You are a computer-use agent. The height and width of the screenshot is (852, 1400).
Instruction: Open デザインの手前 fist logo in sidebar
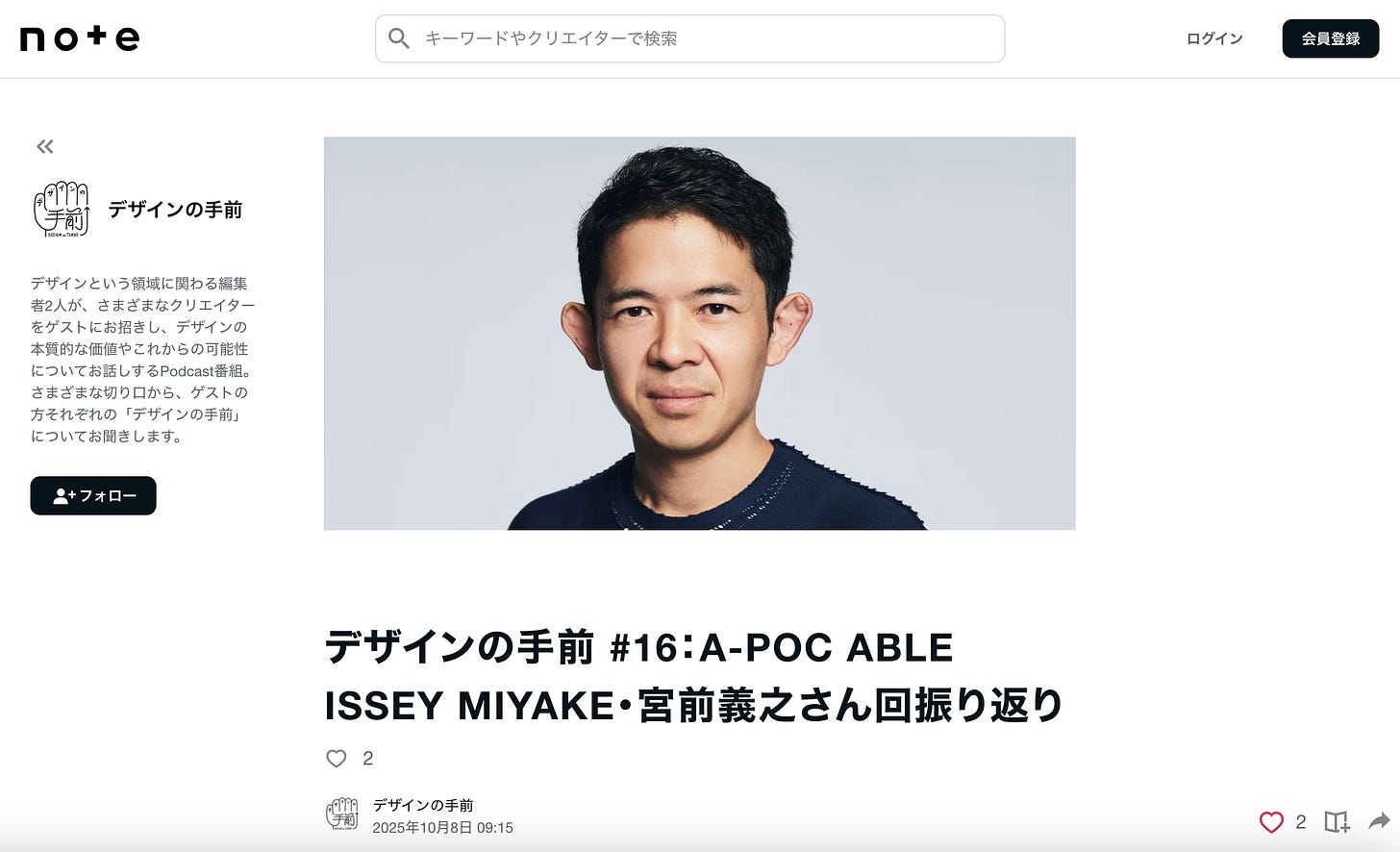(x=62, y=209)
